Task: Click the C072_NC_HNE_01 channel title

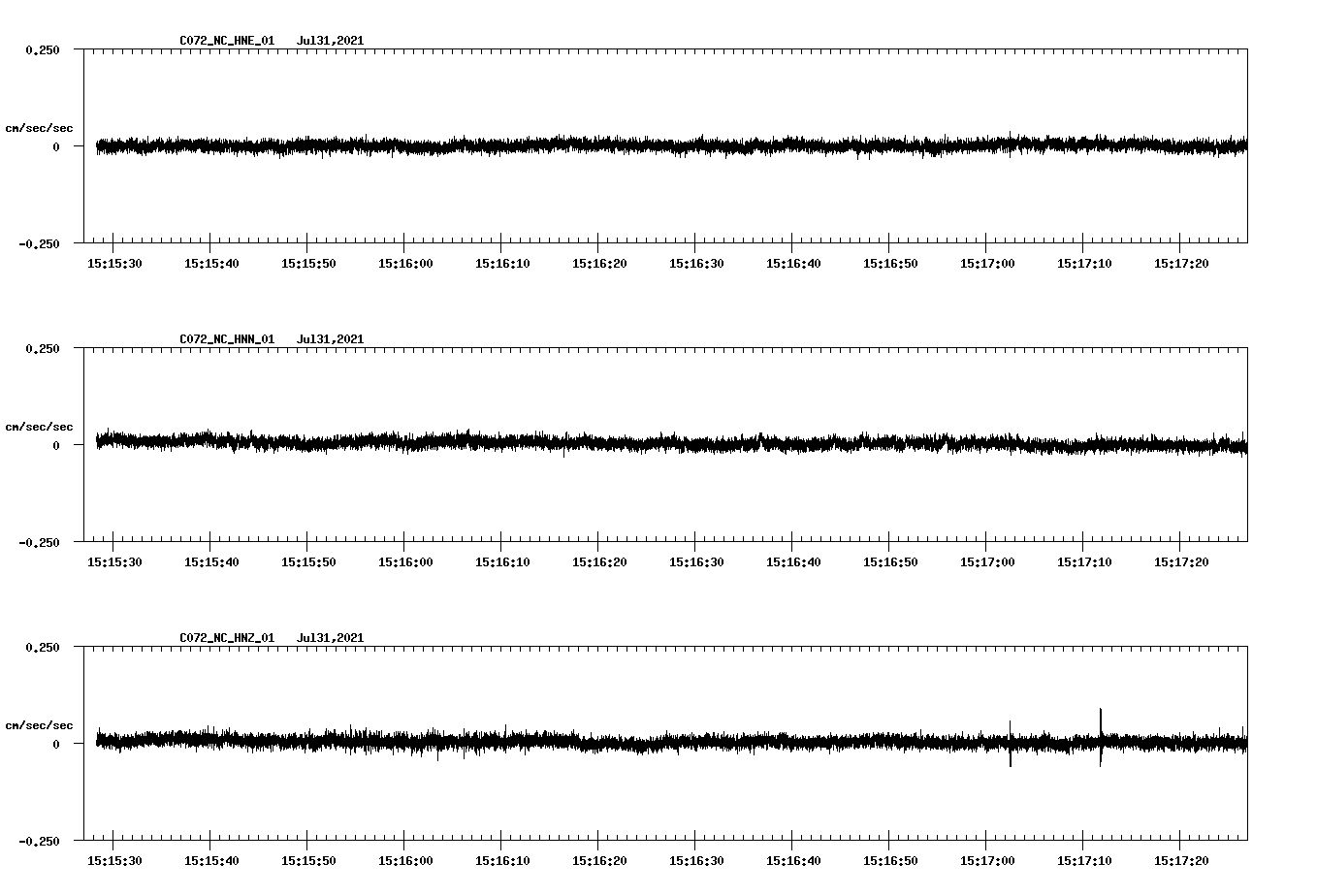Action: [x=227, y=41]
